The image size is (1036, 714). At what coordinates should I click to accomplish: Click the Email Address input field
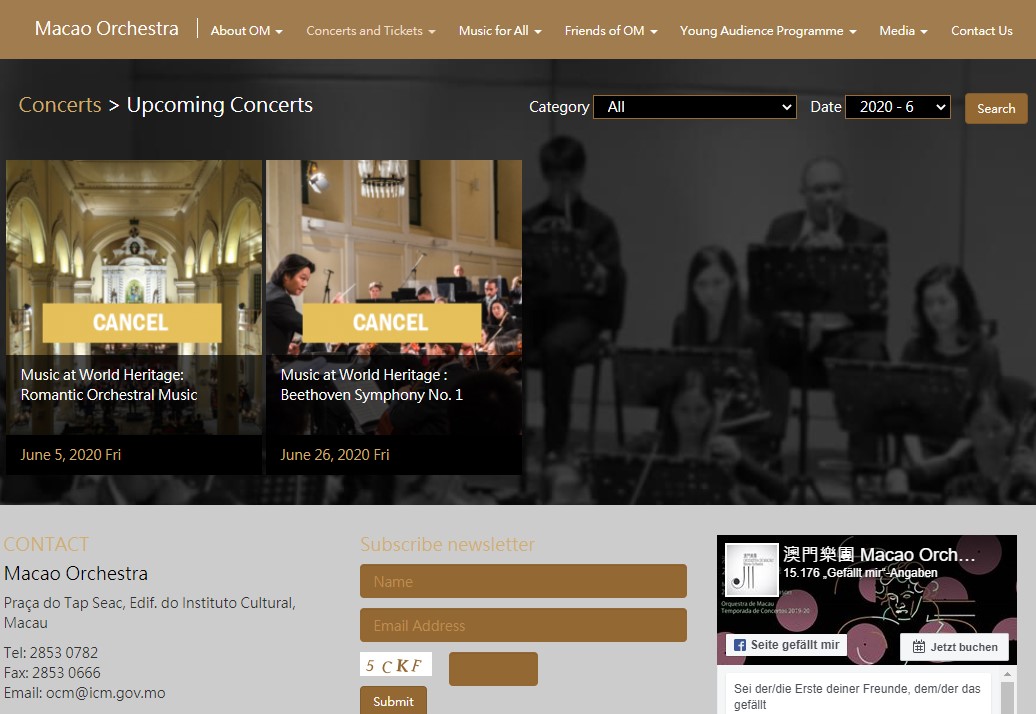(x=523, y=625)
